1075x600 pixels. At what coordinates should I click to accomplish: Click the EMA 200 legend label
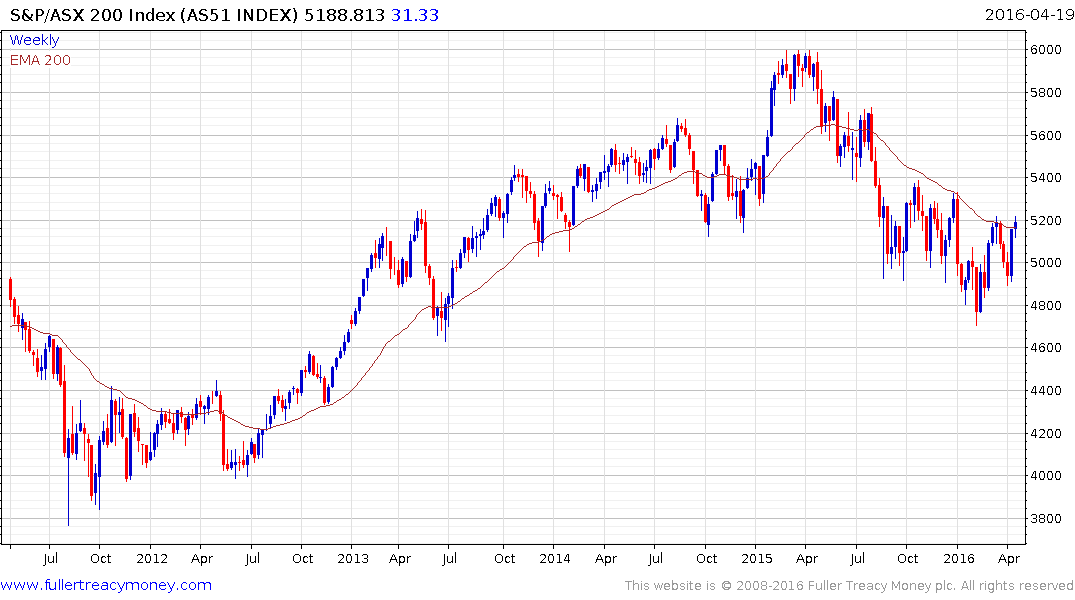pyautogui.click(x=40, y=60)
